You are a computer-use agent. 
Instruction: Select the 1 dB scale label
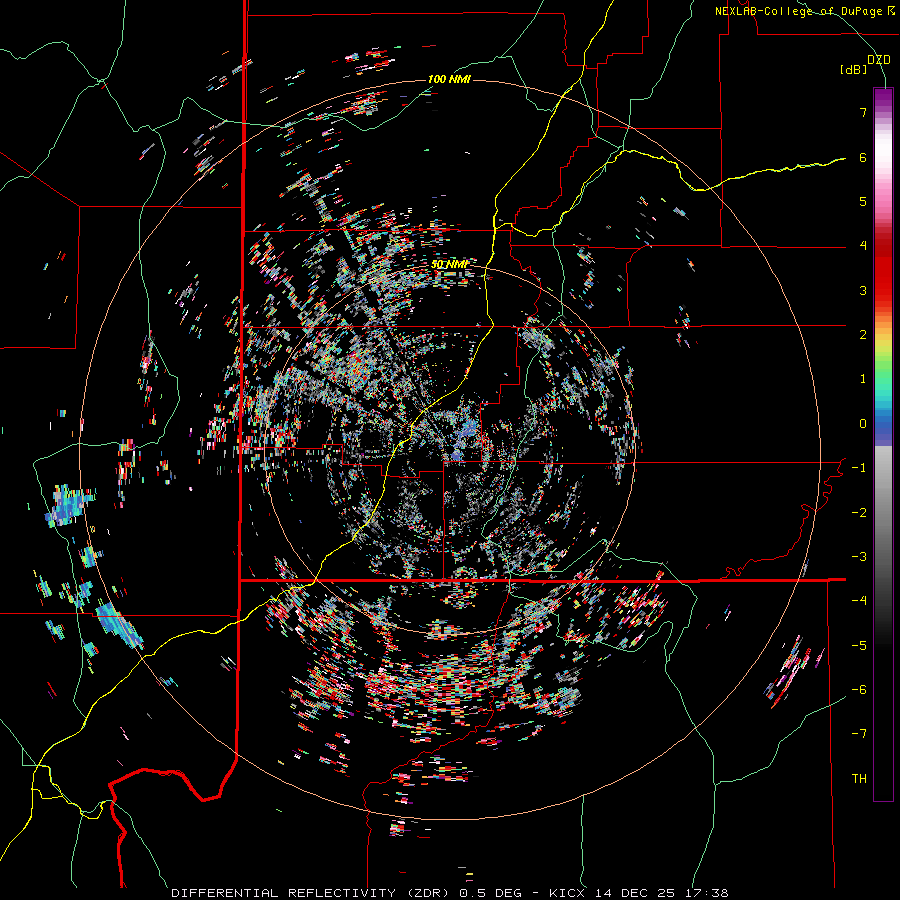click(863, 379)
